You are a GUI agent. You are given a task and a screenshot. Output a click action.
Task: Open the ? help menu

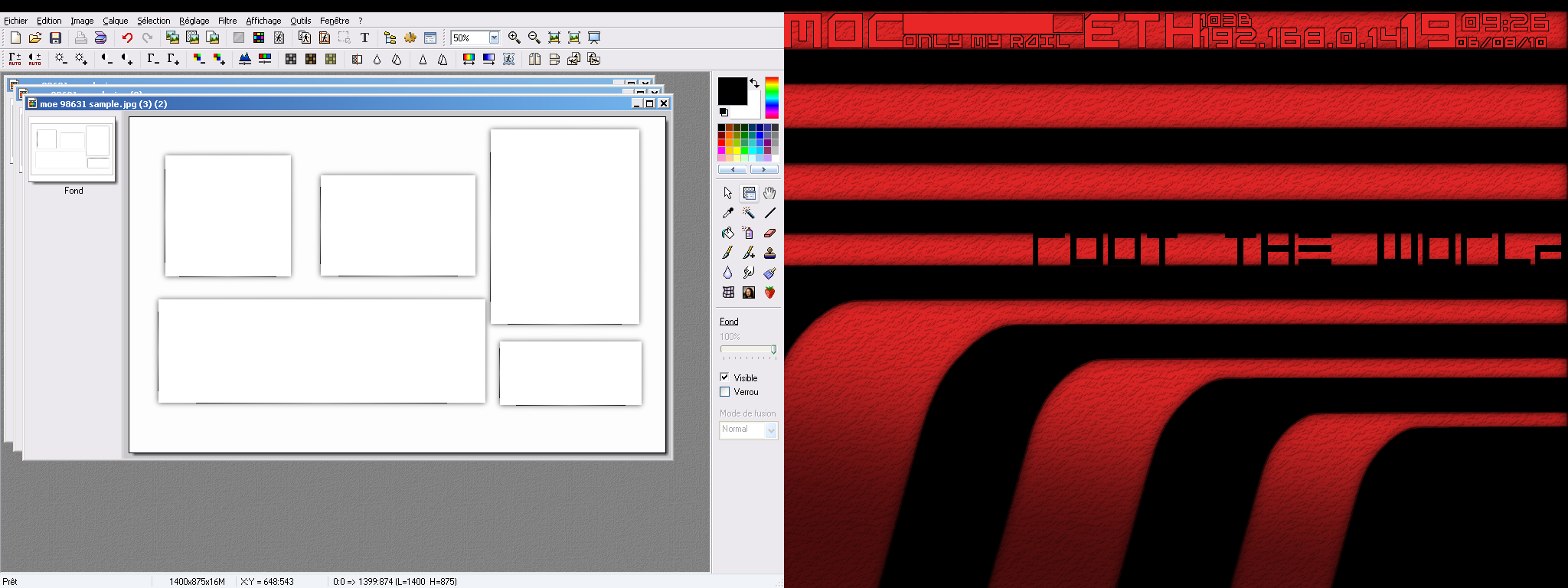(361, 21)
